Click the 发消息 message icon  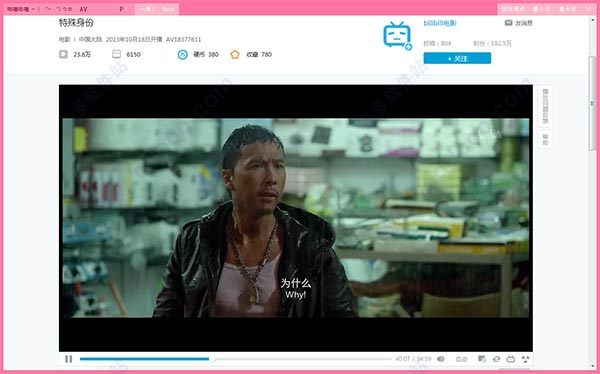coord(508,23)
